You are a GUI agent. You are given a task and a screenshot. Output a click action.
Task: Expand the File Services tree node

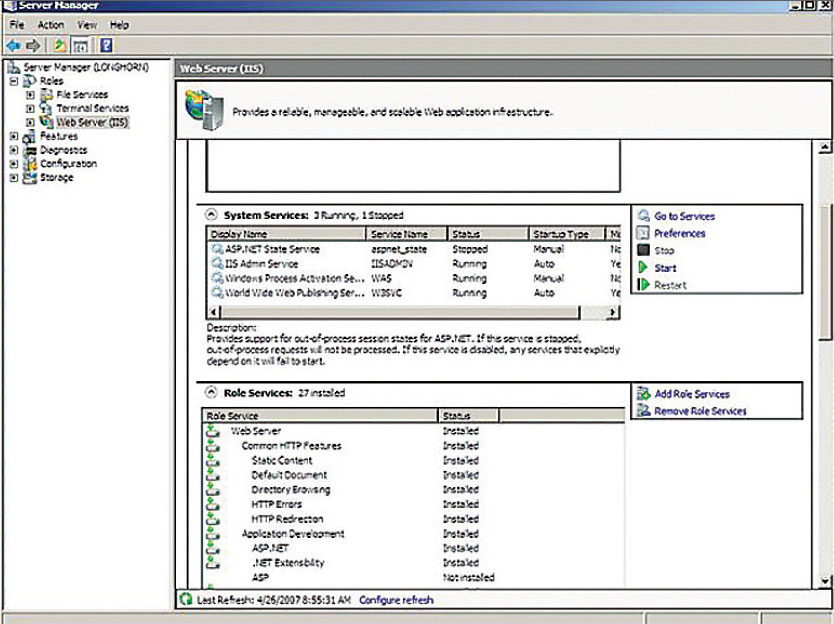point(31,95)
